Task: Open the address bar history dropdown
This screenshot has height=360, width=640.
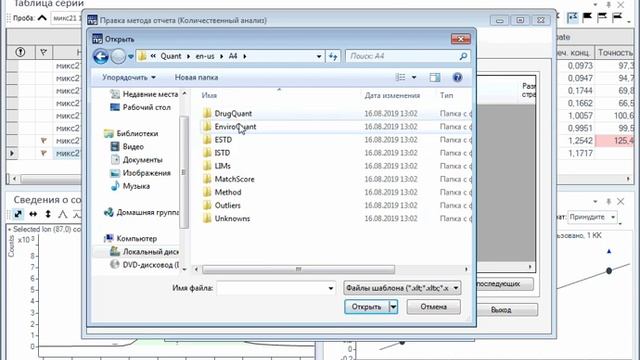Action: (x=319, y=56)
